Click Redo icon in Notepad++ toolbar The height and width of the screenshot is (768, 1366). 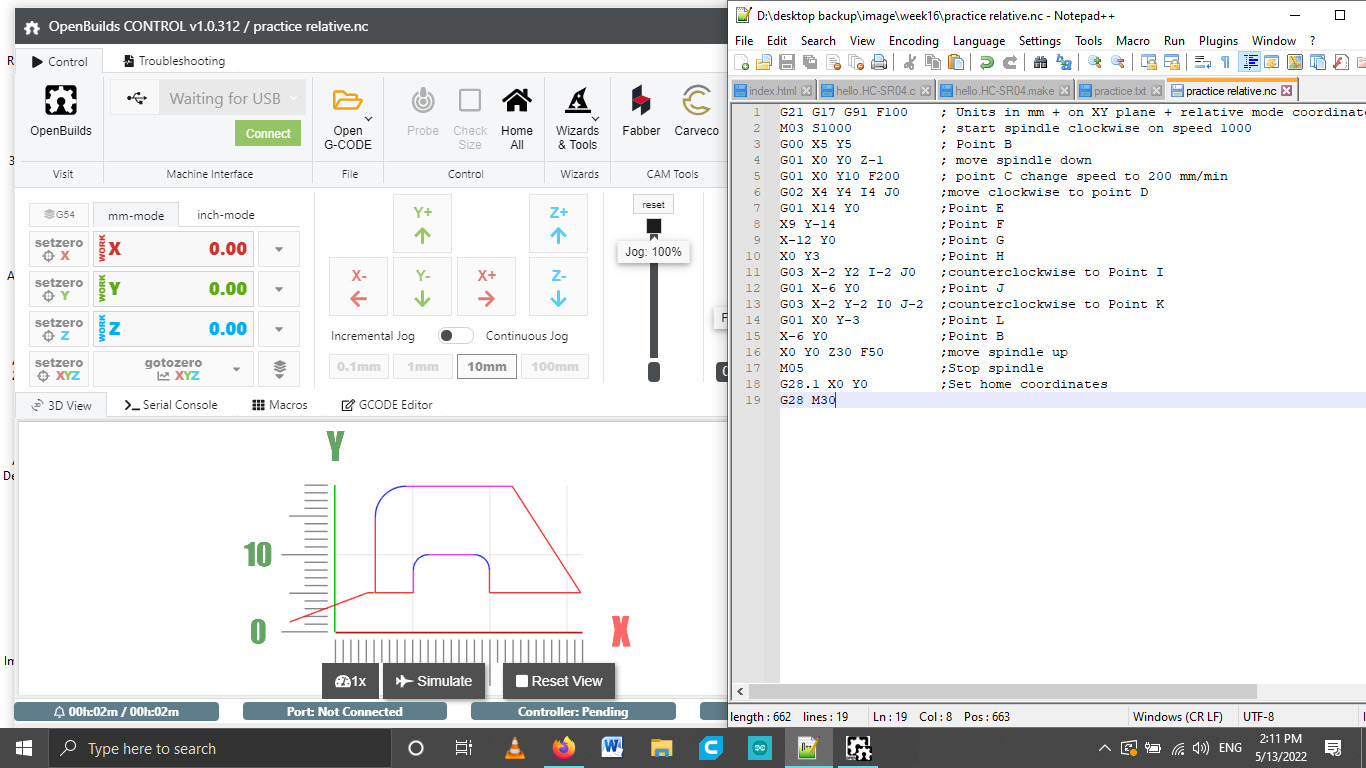1010,62
